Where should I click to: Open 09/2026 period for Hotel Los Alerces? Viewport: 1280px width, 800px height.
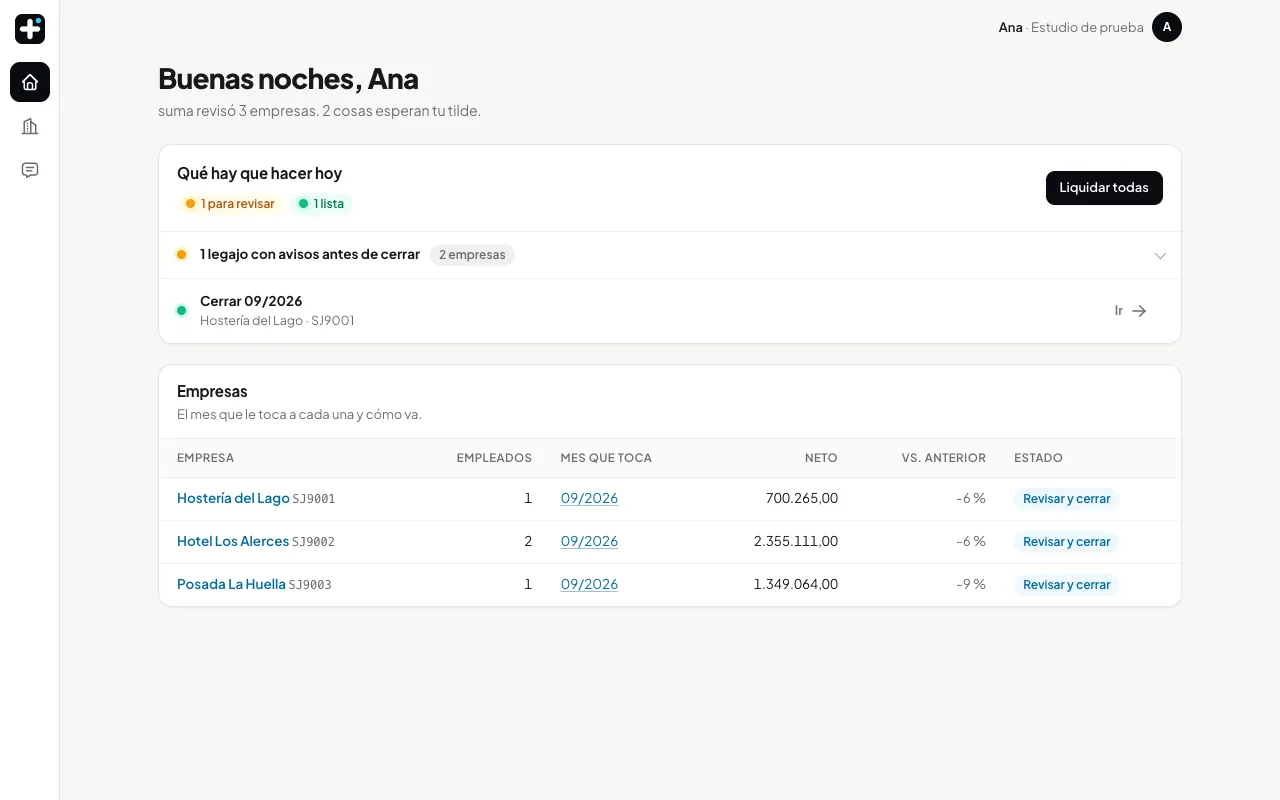589,541
